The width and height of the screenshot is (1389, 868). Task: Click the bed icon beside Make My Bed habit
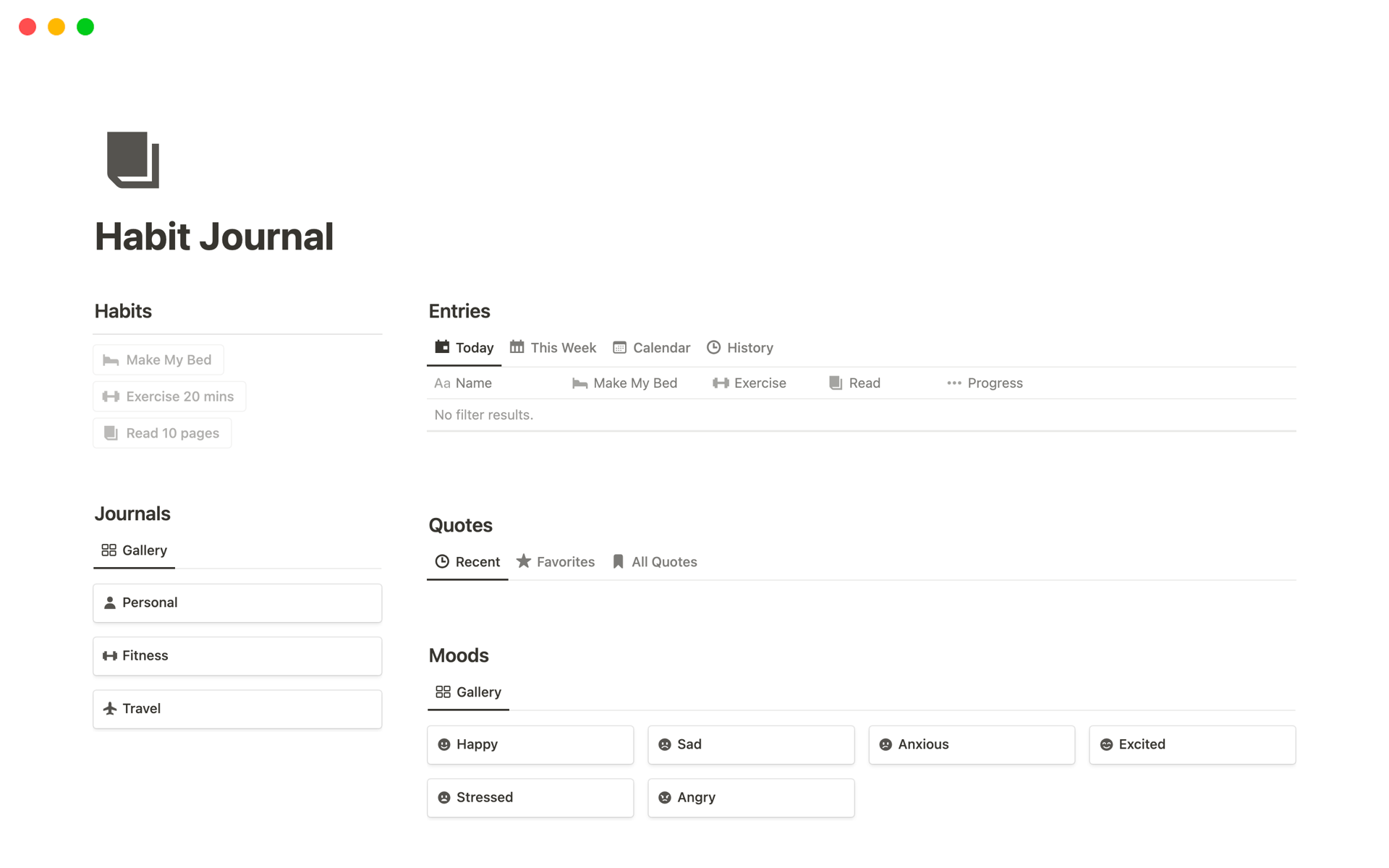(111, 360)
